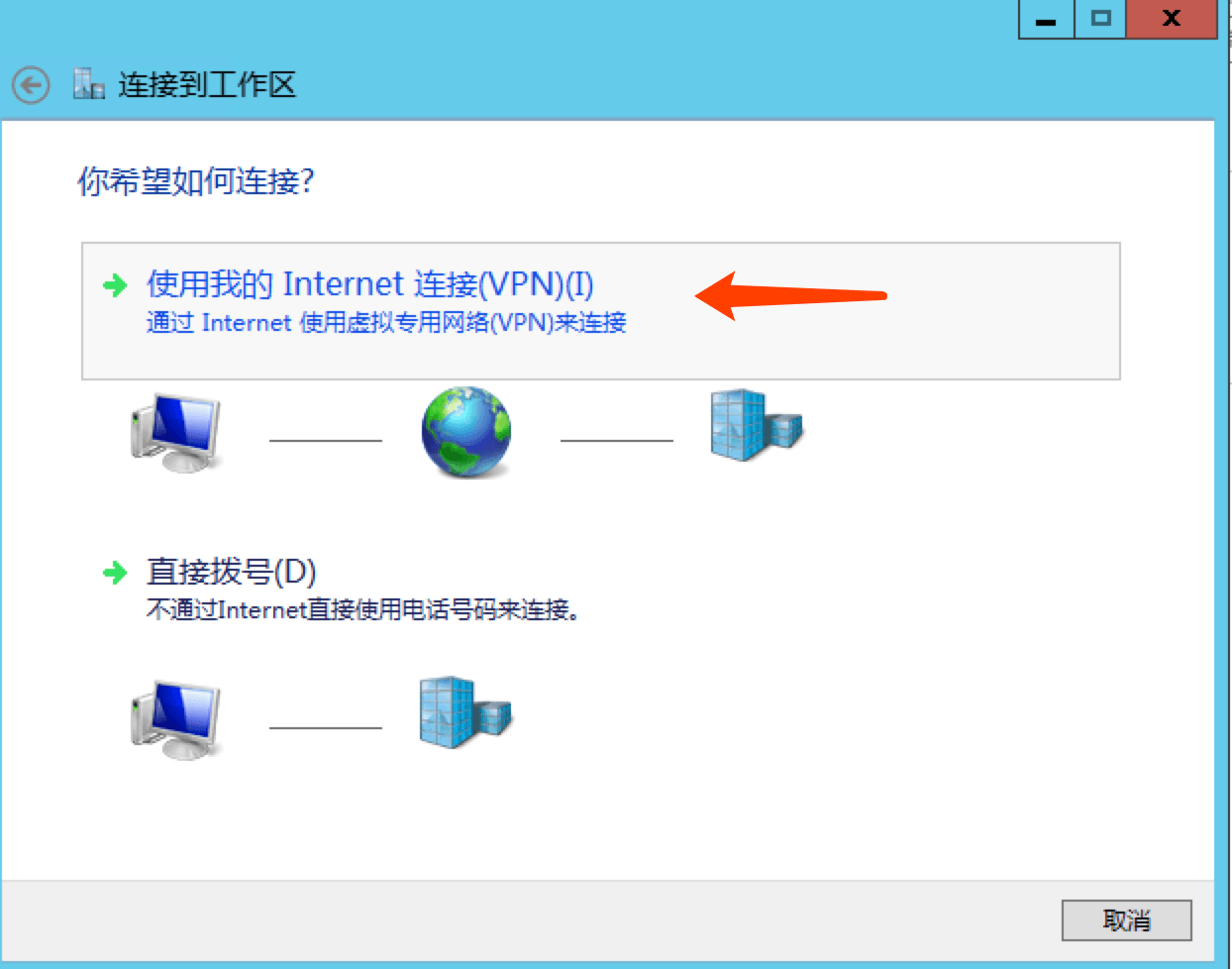Maximize the wizard window
Viewport: 1232px width, 969px height.
pos(1100,19)
